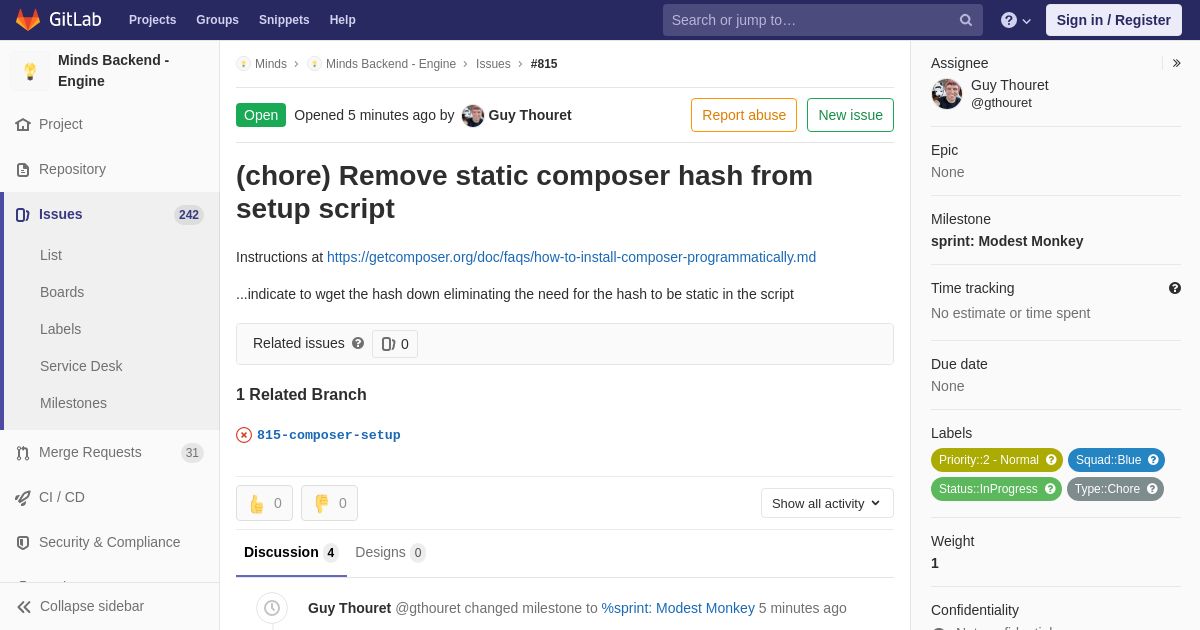
Task: Click the Issues icon in sidebar
Action: click(x=23, y=215)
